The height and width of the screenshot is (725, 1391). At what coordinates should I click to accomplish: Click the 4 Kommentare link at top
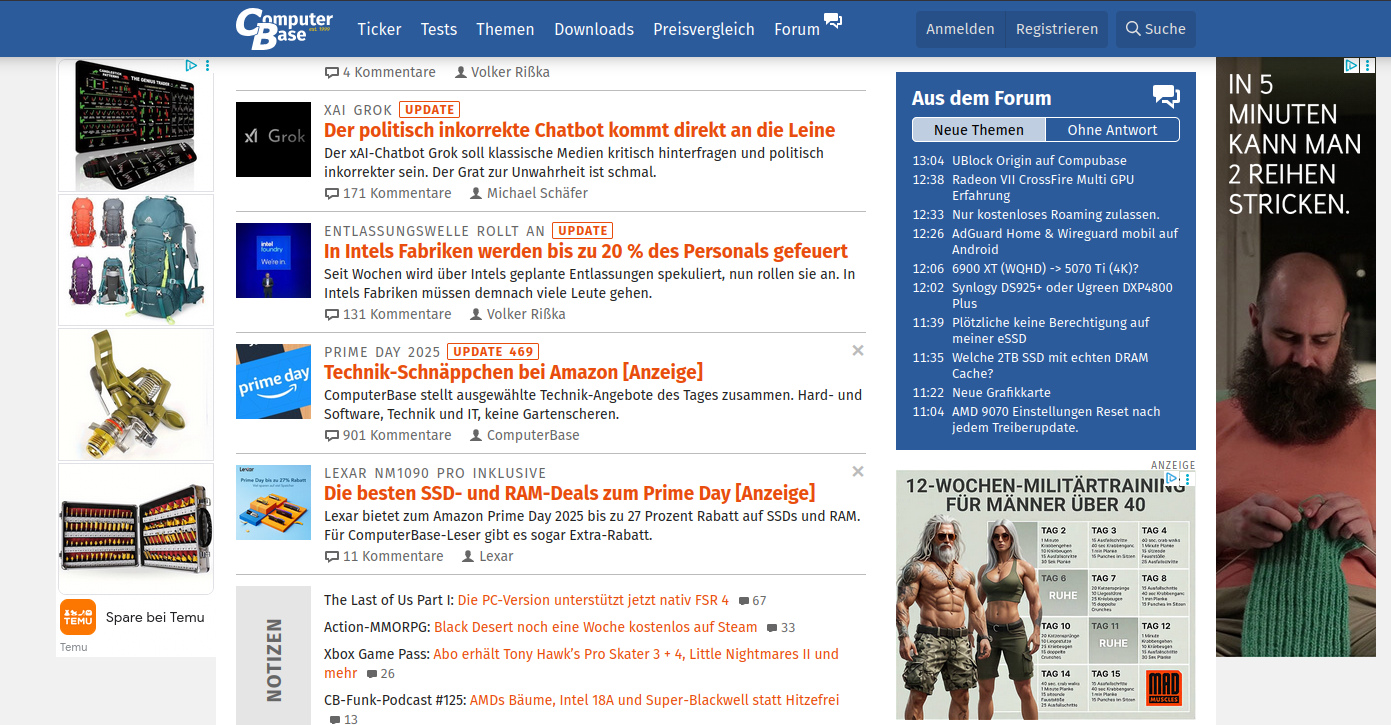pos(380,73)
